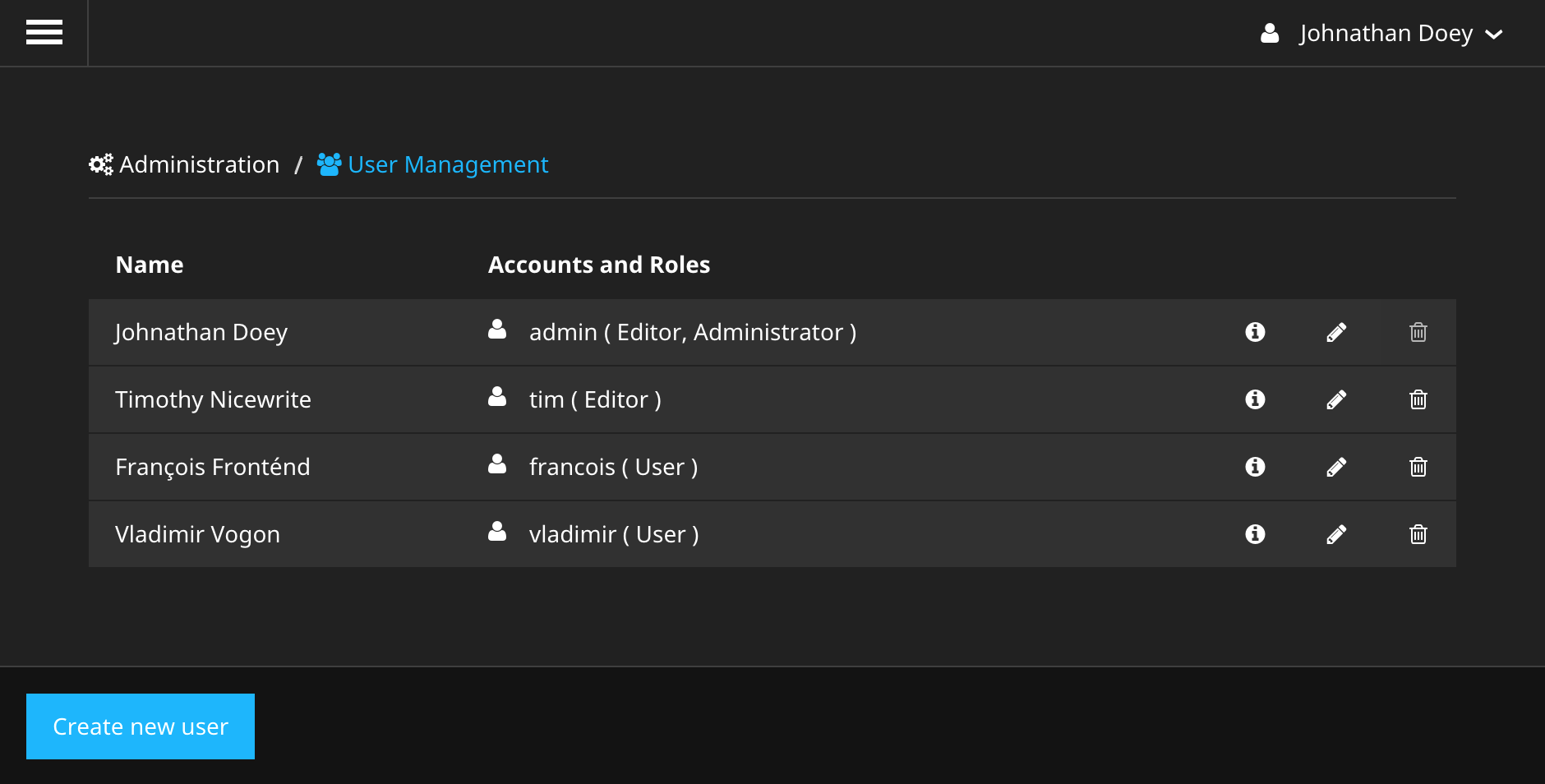Click the delete icon for Johnathan Doey
The height and width of the screenshot is (784, 1545).
[x=1418, y=332]
